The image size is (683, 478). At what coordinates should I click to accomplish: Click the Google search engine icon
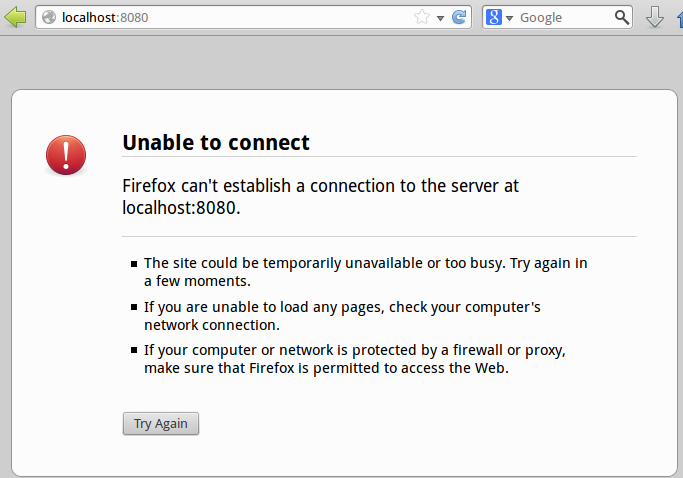pos(494,17)
